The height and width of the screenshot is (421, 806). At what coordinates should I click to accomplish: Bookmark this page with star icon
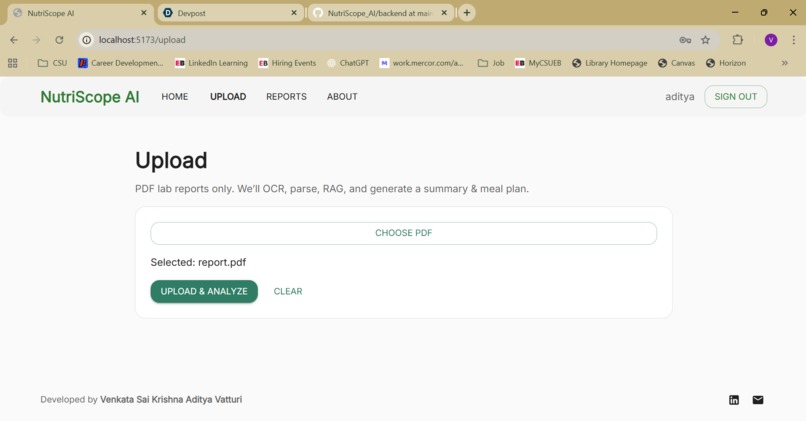tap(705, 40)
